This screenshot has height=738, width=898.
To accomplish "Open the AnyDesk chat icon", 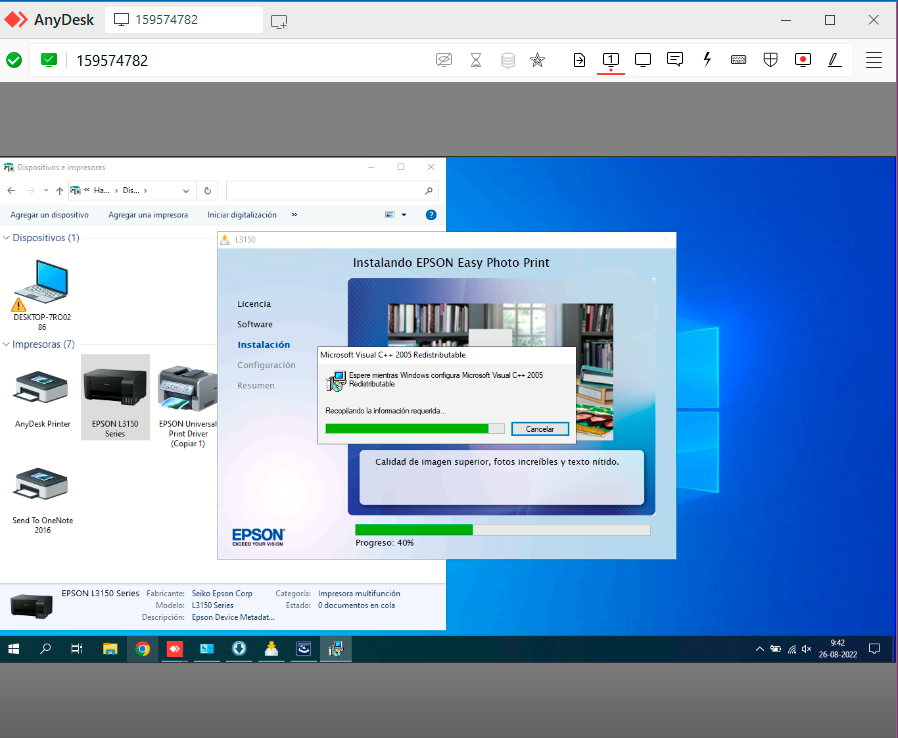I will (675, 60).
